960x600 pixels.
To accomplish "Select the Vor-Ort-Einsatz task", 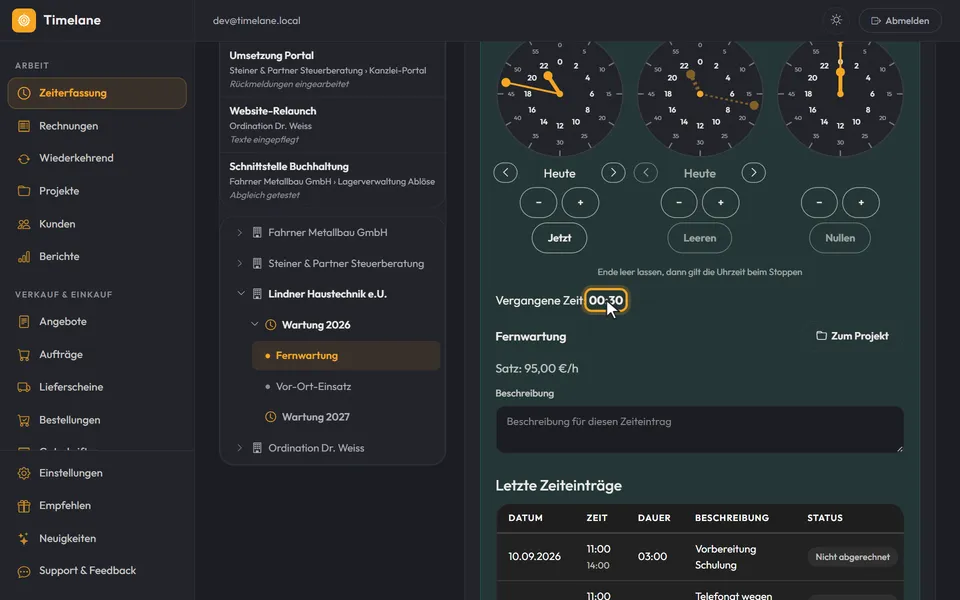I will click(x=346, y=386).
